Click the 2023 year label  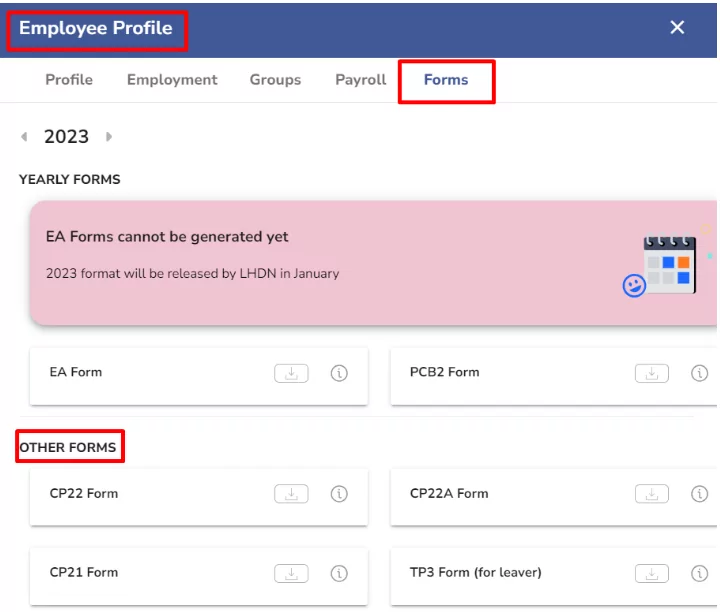[x=67, y=137]
